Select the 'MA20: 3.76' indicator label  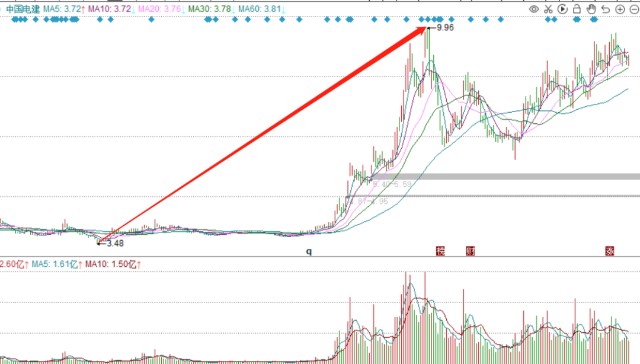tap(160, 9)
